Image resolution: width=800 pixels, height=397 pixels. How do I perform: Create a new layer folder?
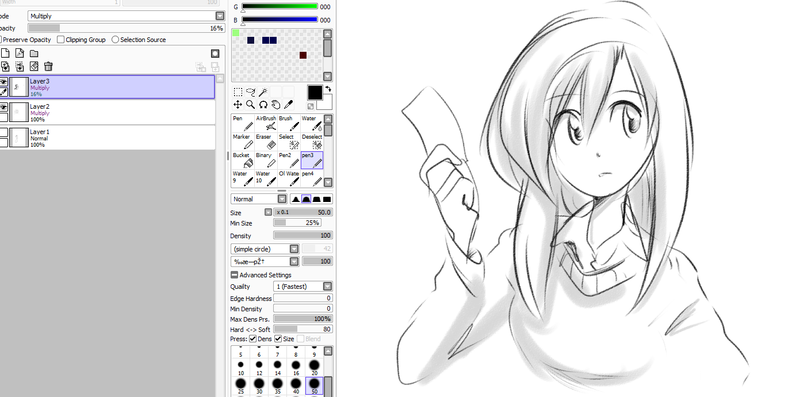click(34, 54)
